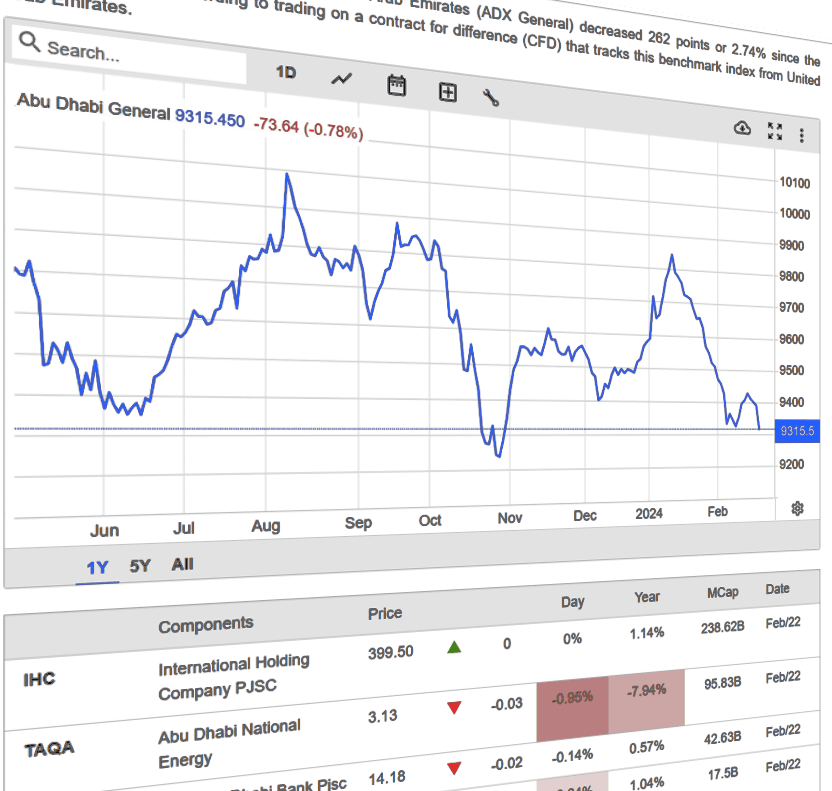Image resolution: width=832 pixels, height=791 pixels.
Task: Download chart with cloud icon
Action: tap(742, 128)
